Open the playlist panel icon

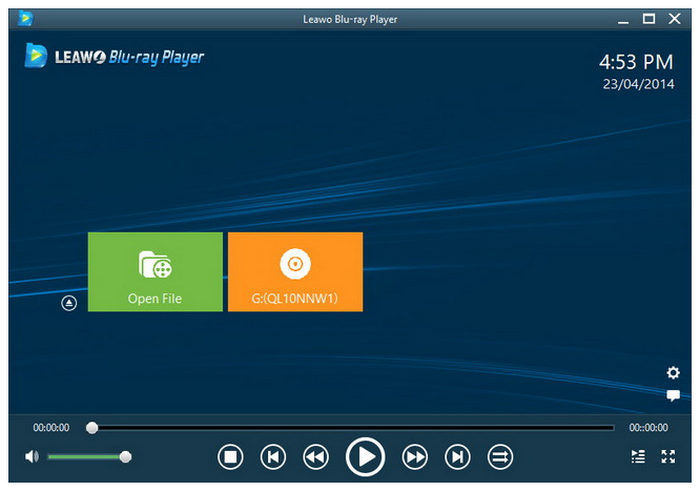point(638,457)
